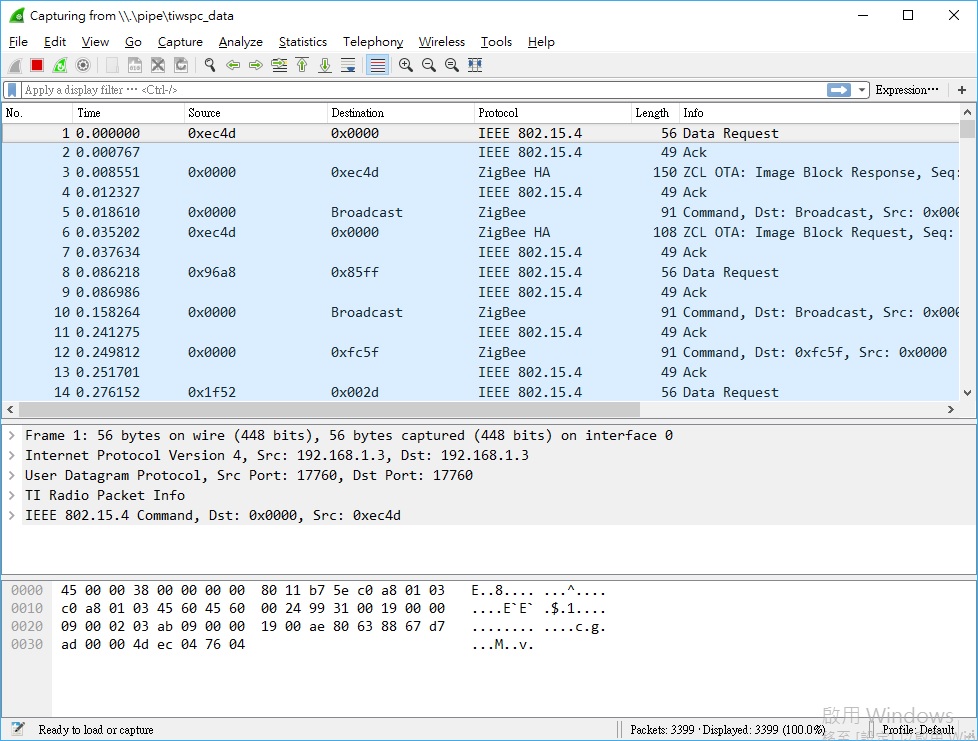
Task: Click the start capture shark fin icon
Action: pos(15,65)
